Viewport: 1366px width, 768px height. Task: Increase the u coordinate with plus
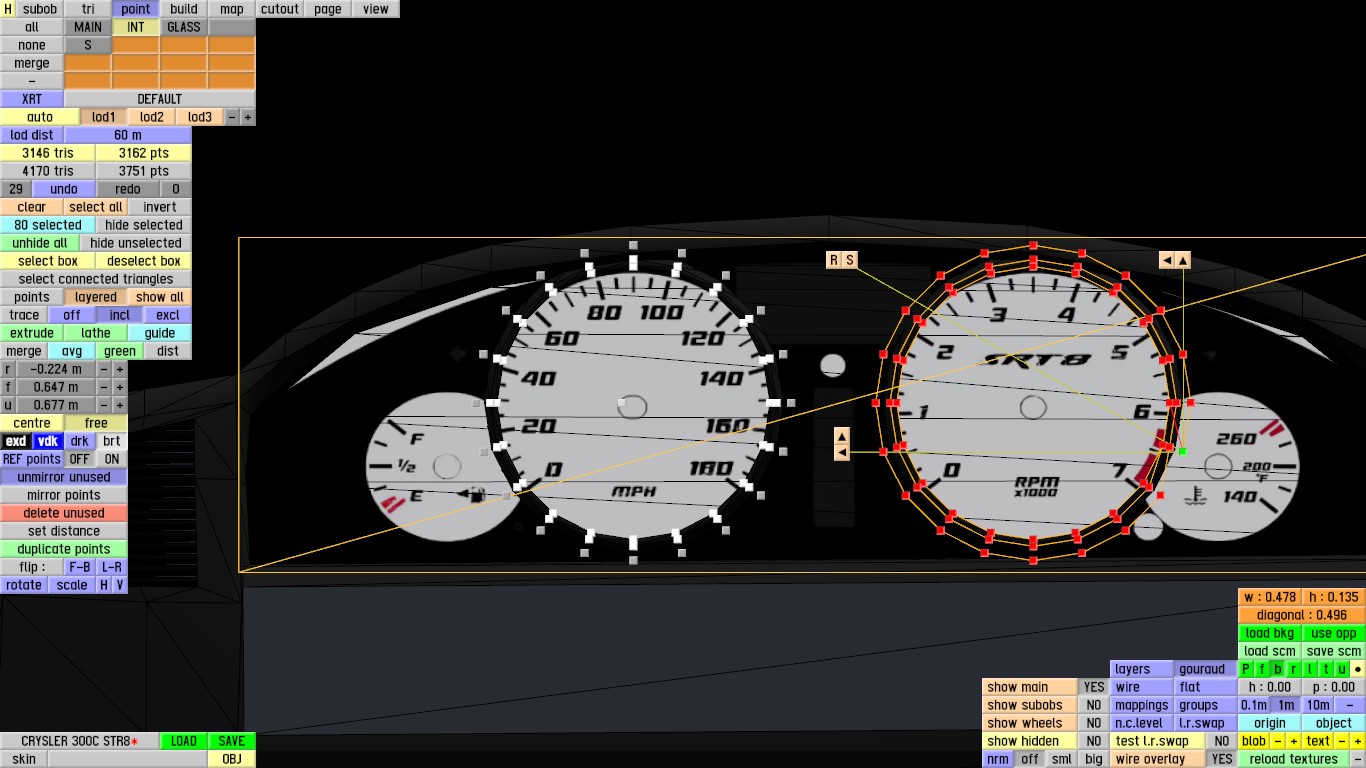[x=120, y=405]
